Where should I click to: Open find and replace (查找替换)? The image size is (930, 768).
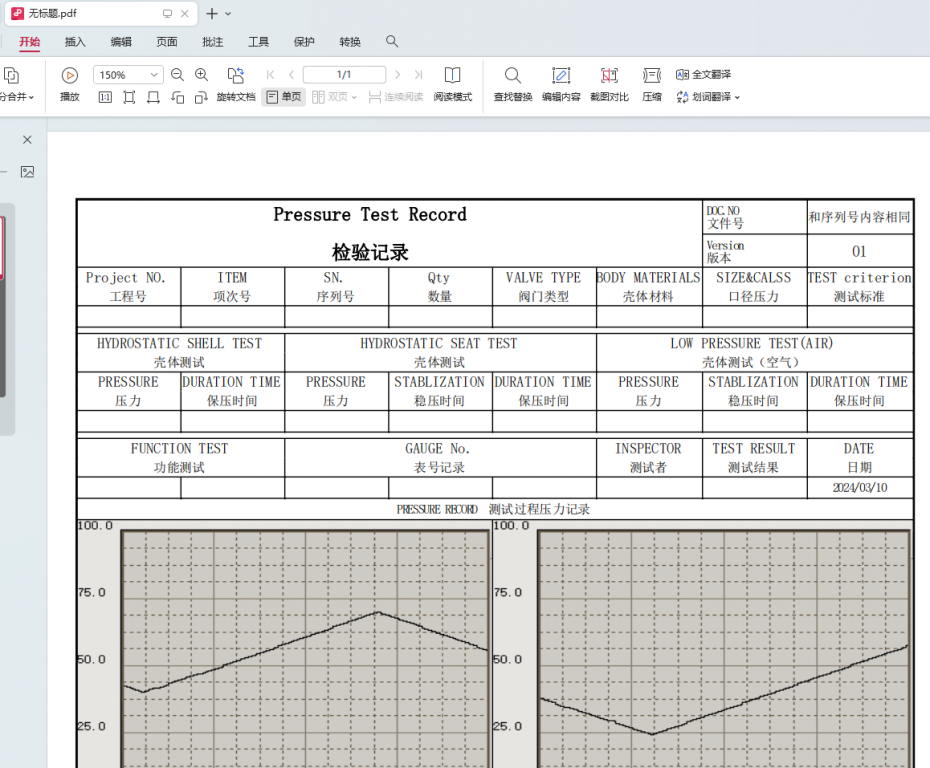(x=513, y=84)
